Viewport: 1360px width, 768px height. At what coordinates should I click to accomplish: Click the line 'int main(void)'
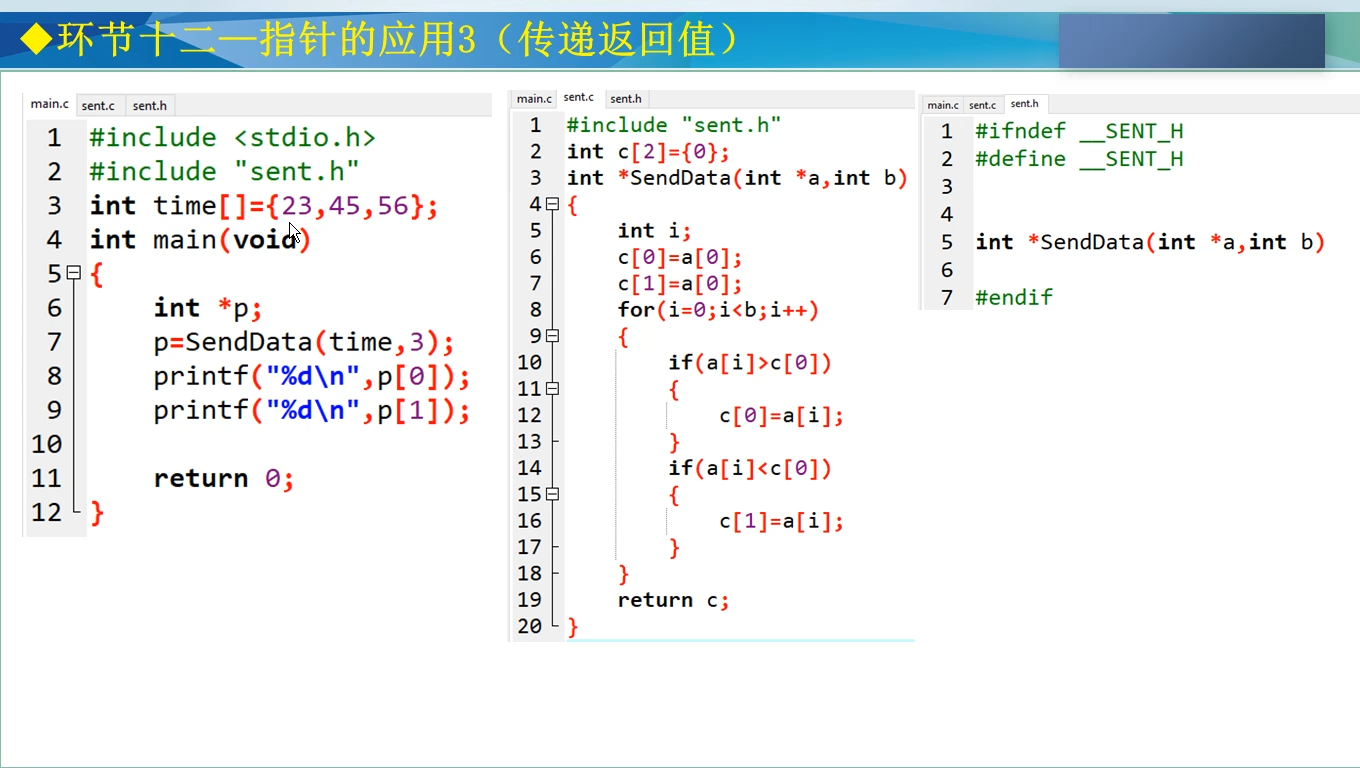click(x=200, y=240)
